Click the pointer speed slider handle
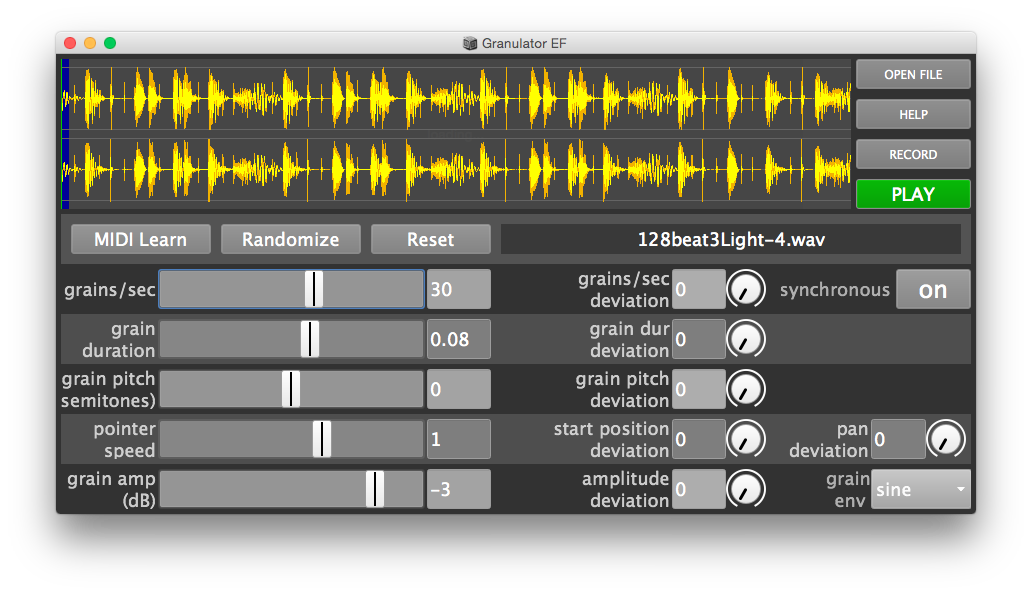Screen dimensions: 1032x594 pos(322,439)
